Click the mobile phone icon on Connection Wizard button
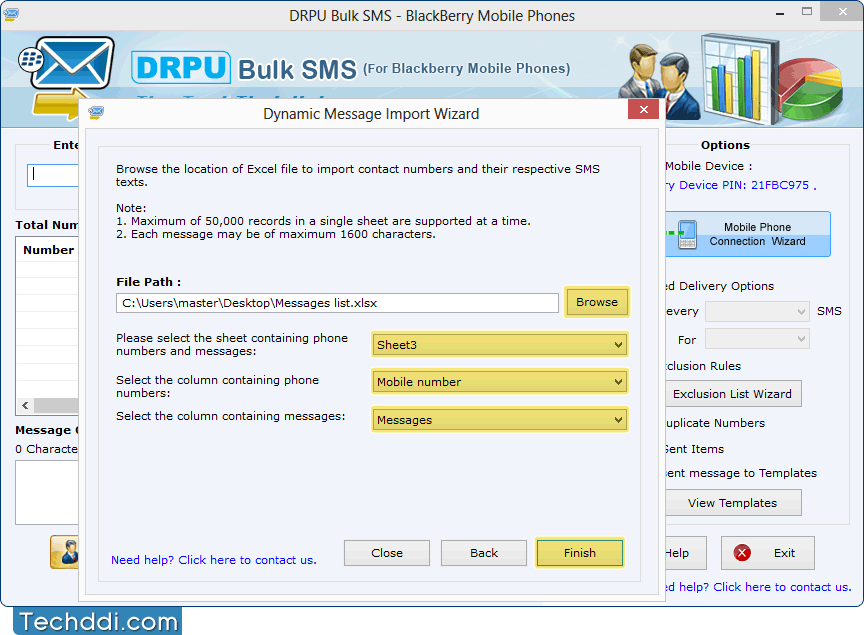Image resolution: width=864 pixels, height=635 pixels. [x=687, y=234]
